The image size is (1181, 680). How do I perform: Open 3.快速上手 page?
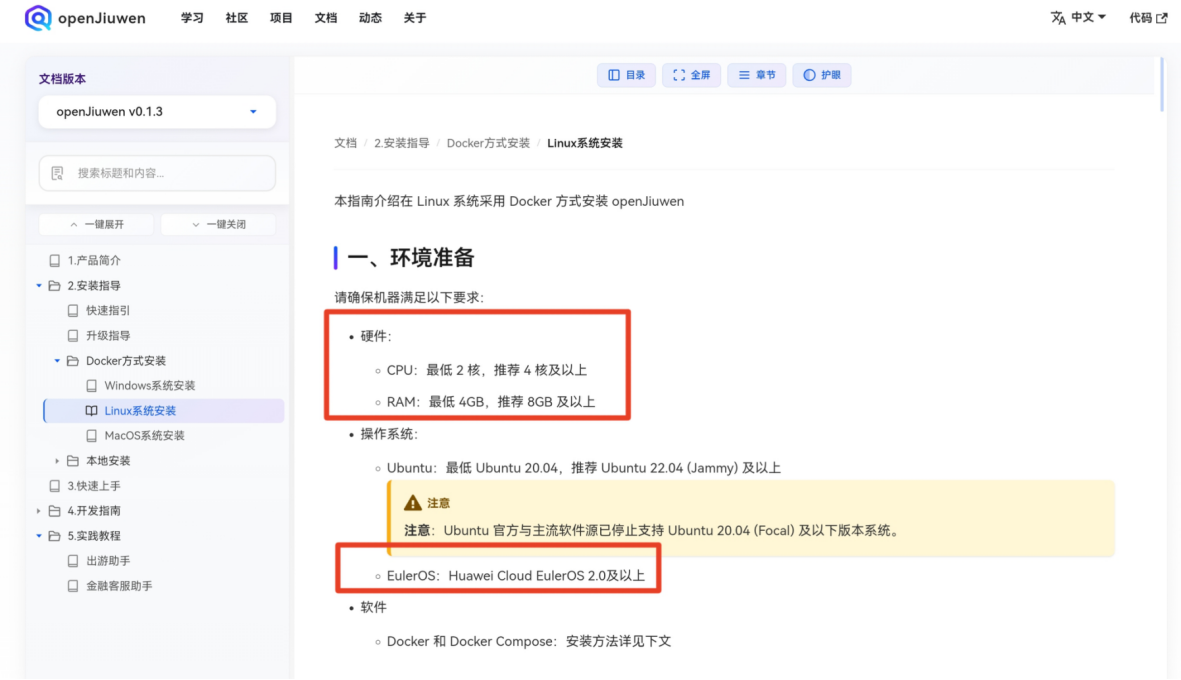93,486
